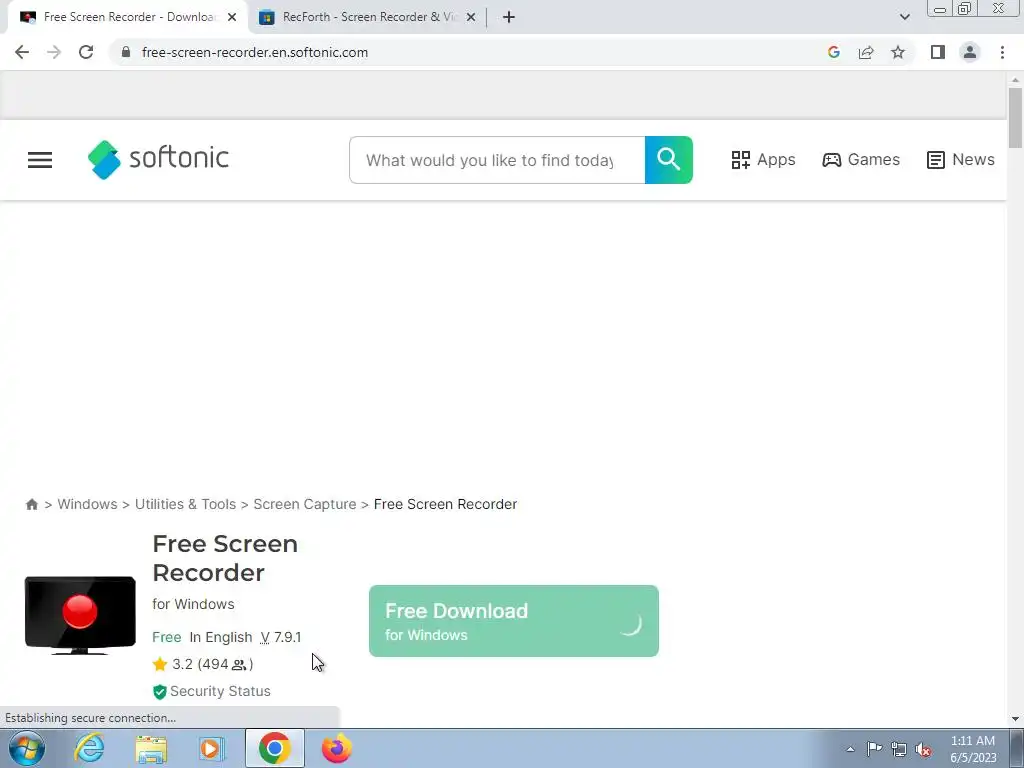Screen dimensions: 1024x768
Task: Click the 'Free' license label
Action: click(167, 637)
